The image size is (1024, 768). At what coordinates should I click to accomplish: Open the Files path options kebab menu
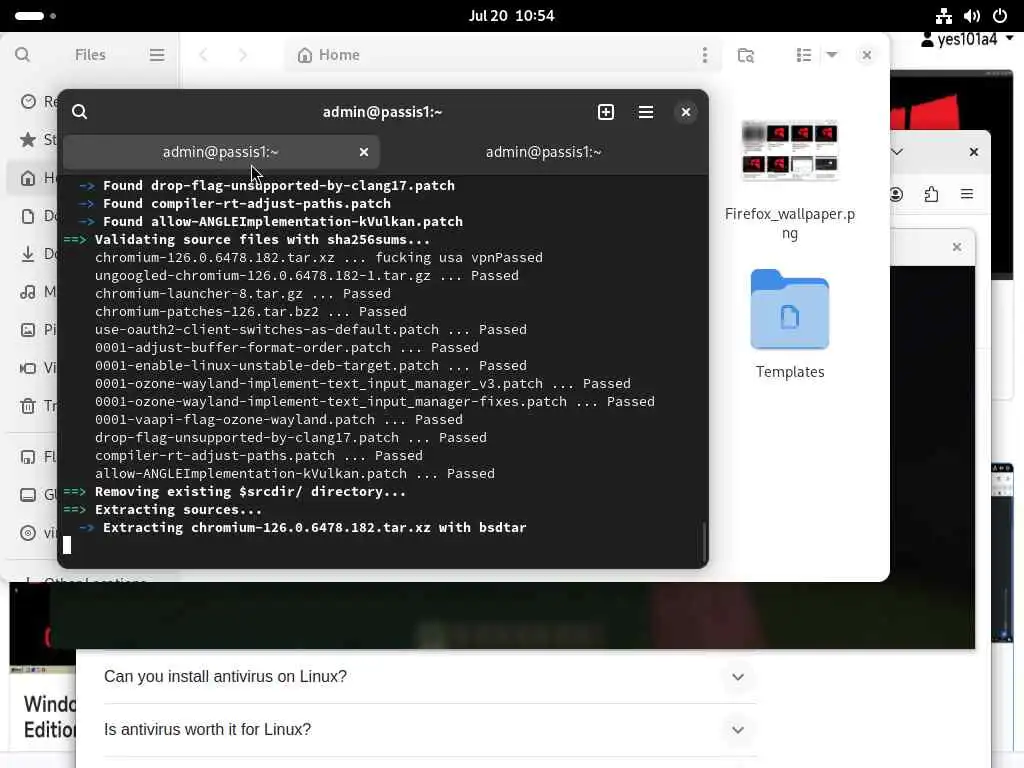pos(705,55)
